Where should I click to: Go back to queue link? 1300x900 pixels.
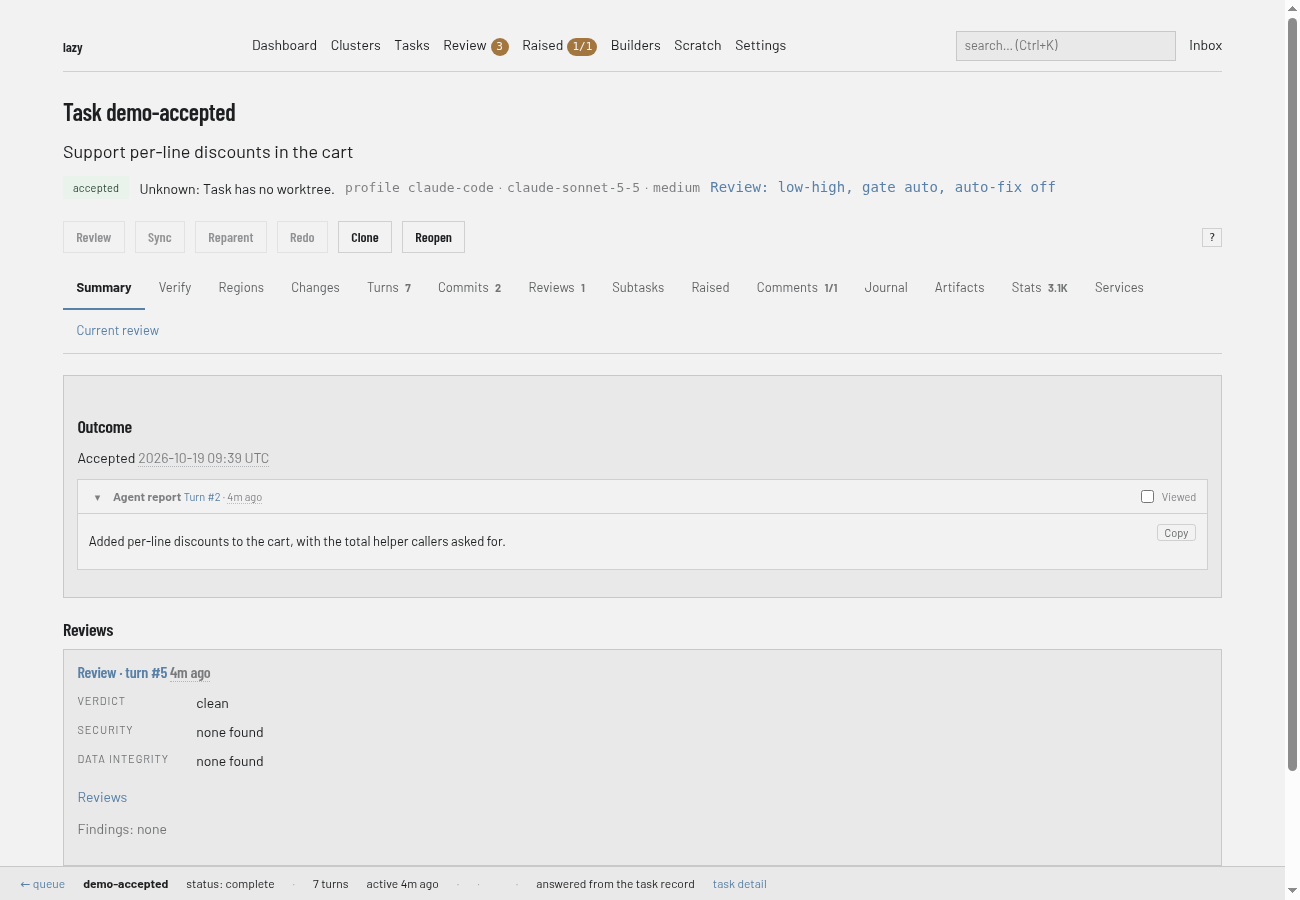(x=43, y=884)
